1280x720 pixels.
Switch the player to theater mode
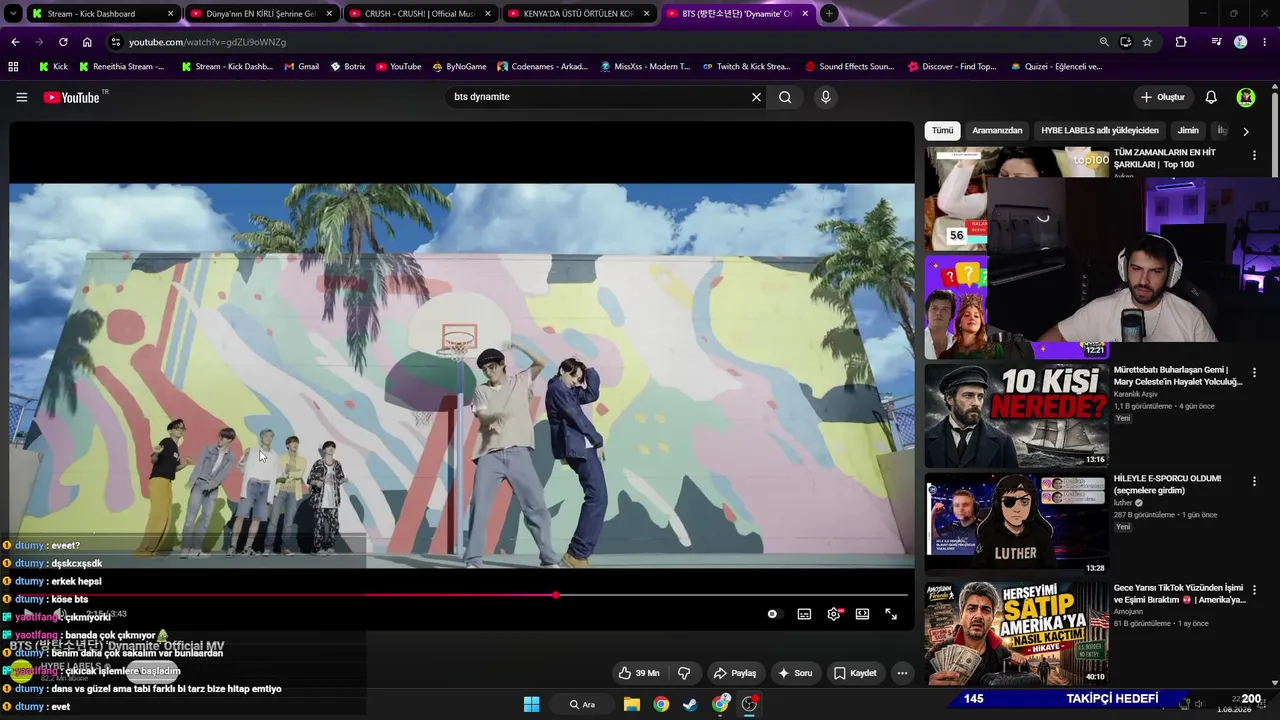tap(862, 614)
